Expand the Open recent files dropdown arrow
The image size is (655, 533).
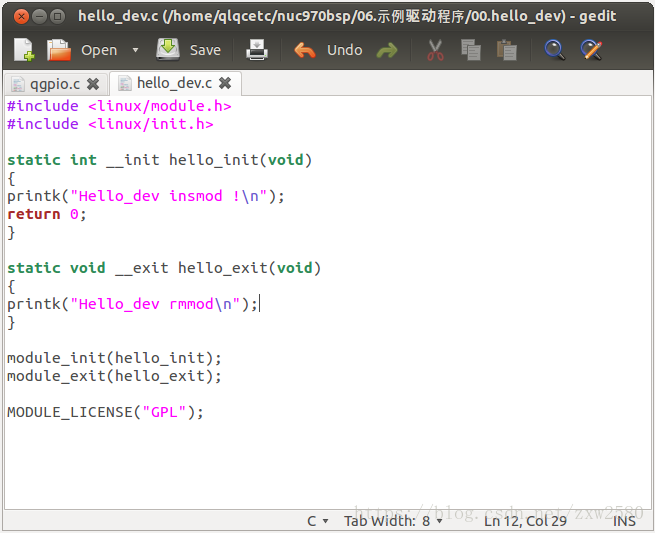click(135, 50)
